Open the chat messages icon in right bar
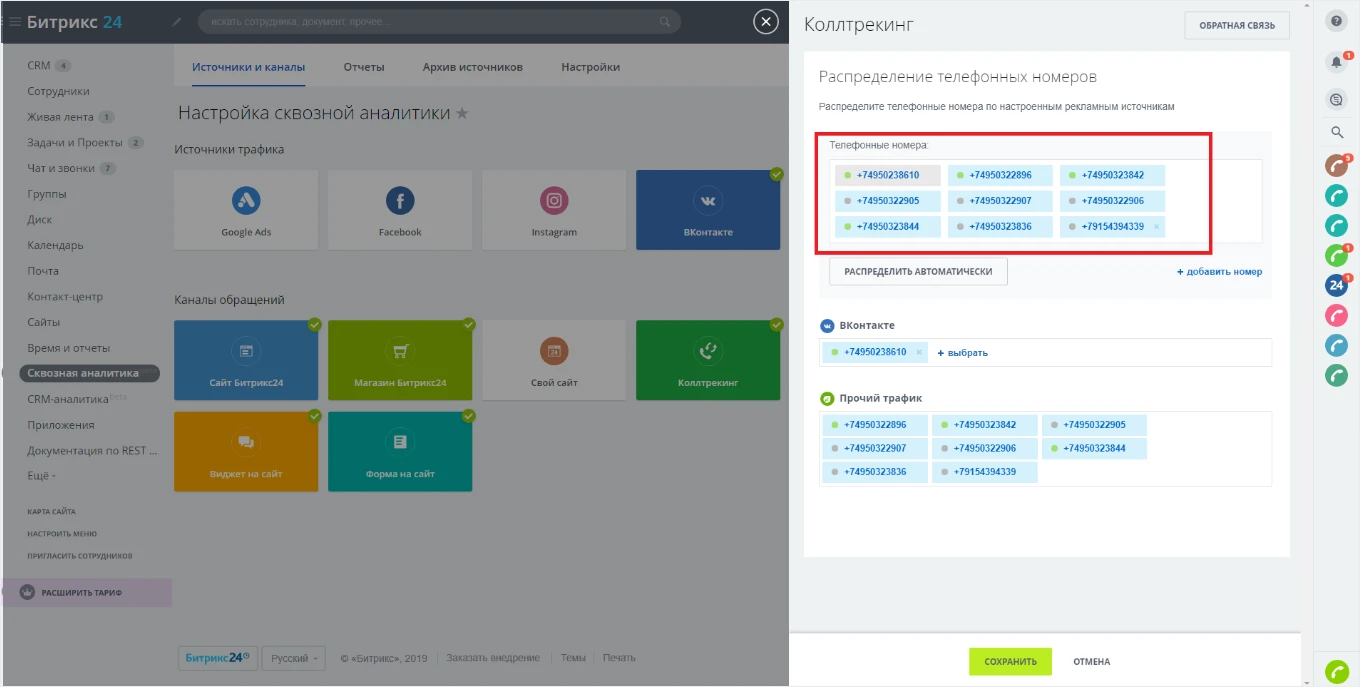The width and height of the screenshot is (1360, 687). click(x=1336, y=99)
